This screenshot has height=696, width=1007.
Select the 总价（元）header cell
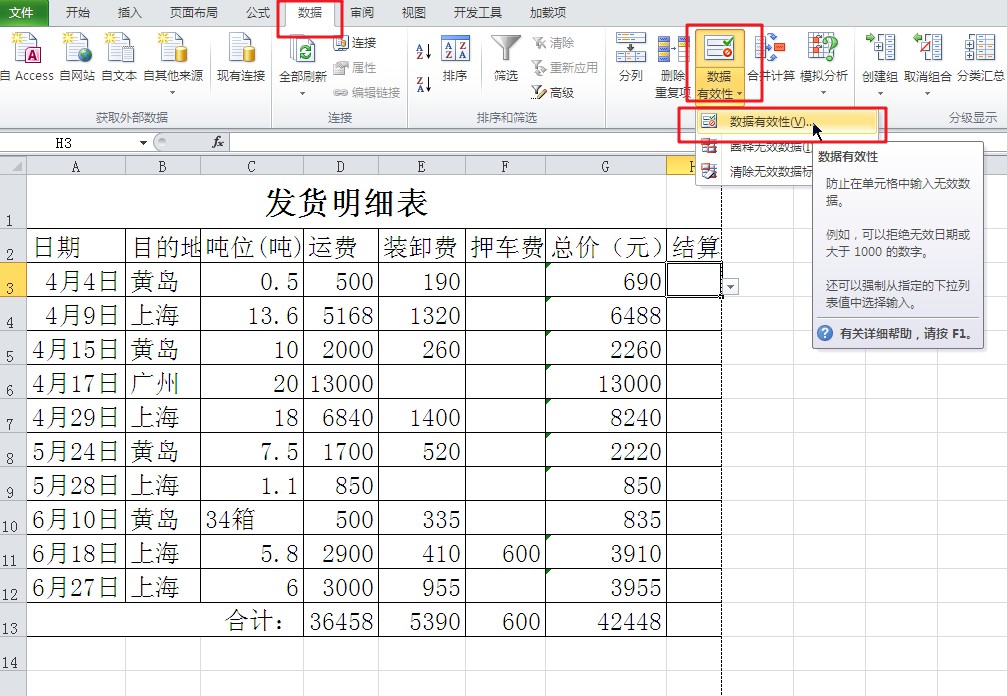point(606,245)
